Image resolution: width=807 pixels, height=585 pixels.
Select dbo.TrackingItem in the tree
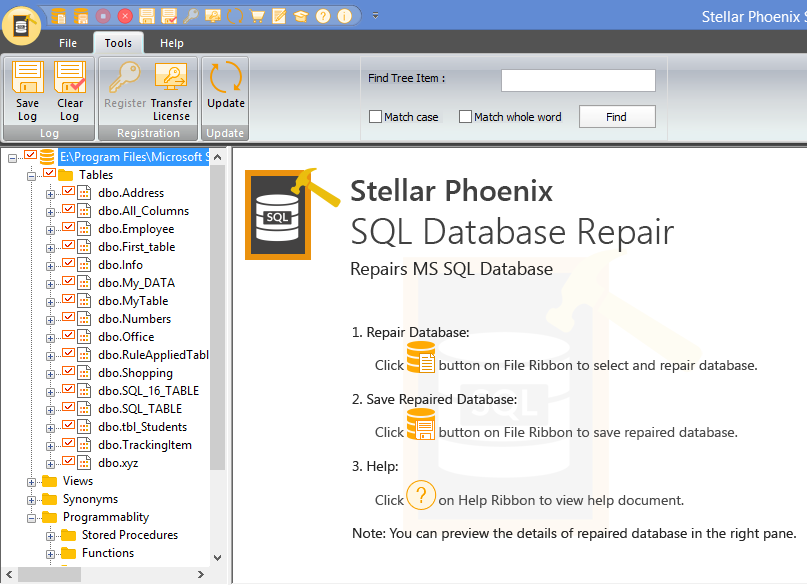click(x=145, y=445)
